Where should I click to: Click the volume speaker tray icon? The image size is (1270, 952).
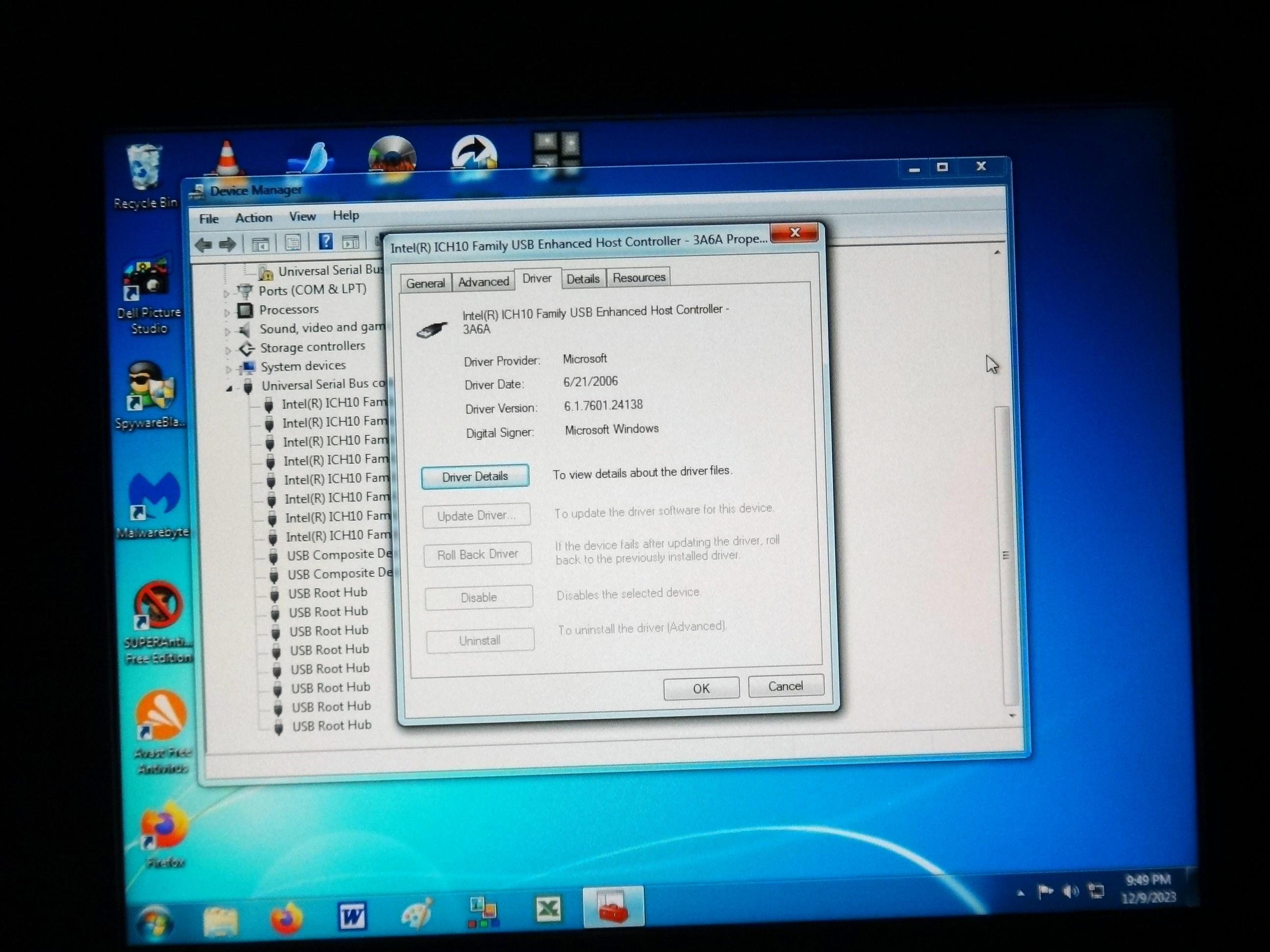coord(1070,891)
